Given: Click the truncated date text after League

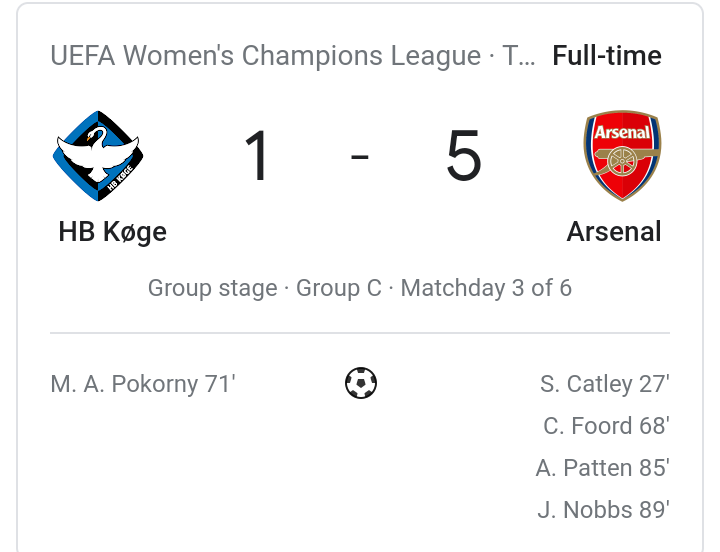Looking at the screenshot, I should [518, 56].
